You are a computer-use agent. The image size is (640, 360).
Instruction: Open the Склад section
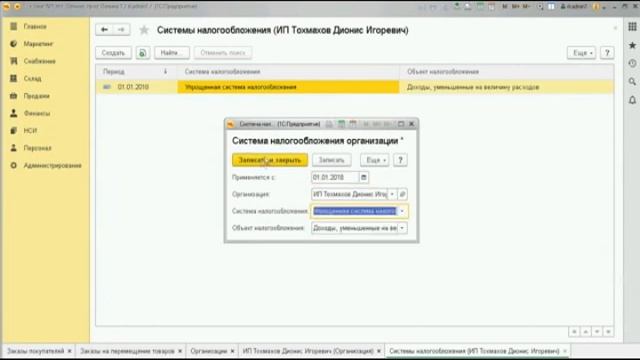click(32, 78)
